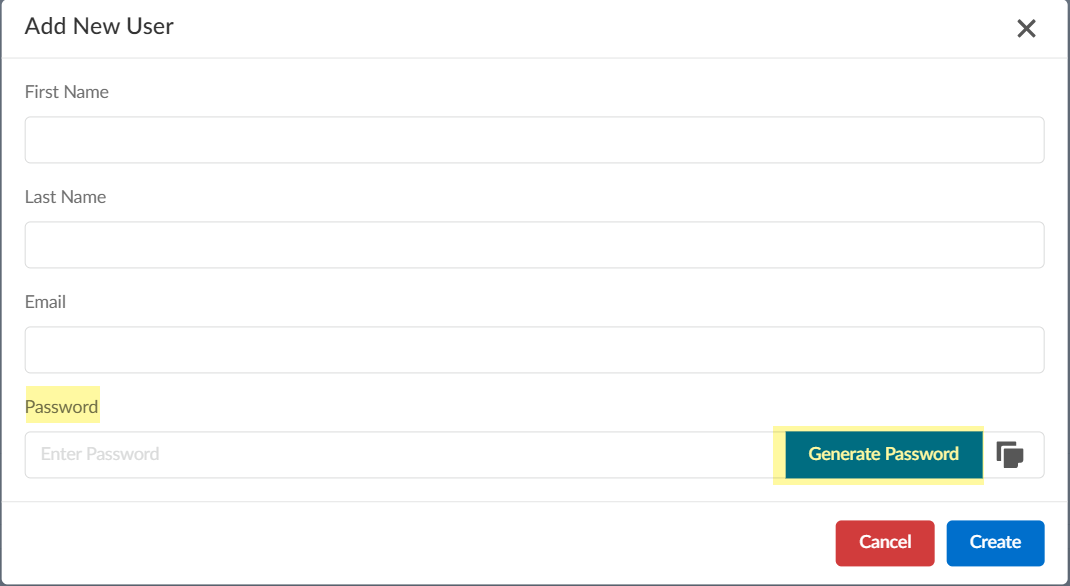Click the Last Name label
1070x586 pixels.
65,197
